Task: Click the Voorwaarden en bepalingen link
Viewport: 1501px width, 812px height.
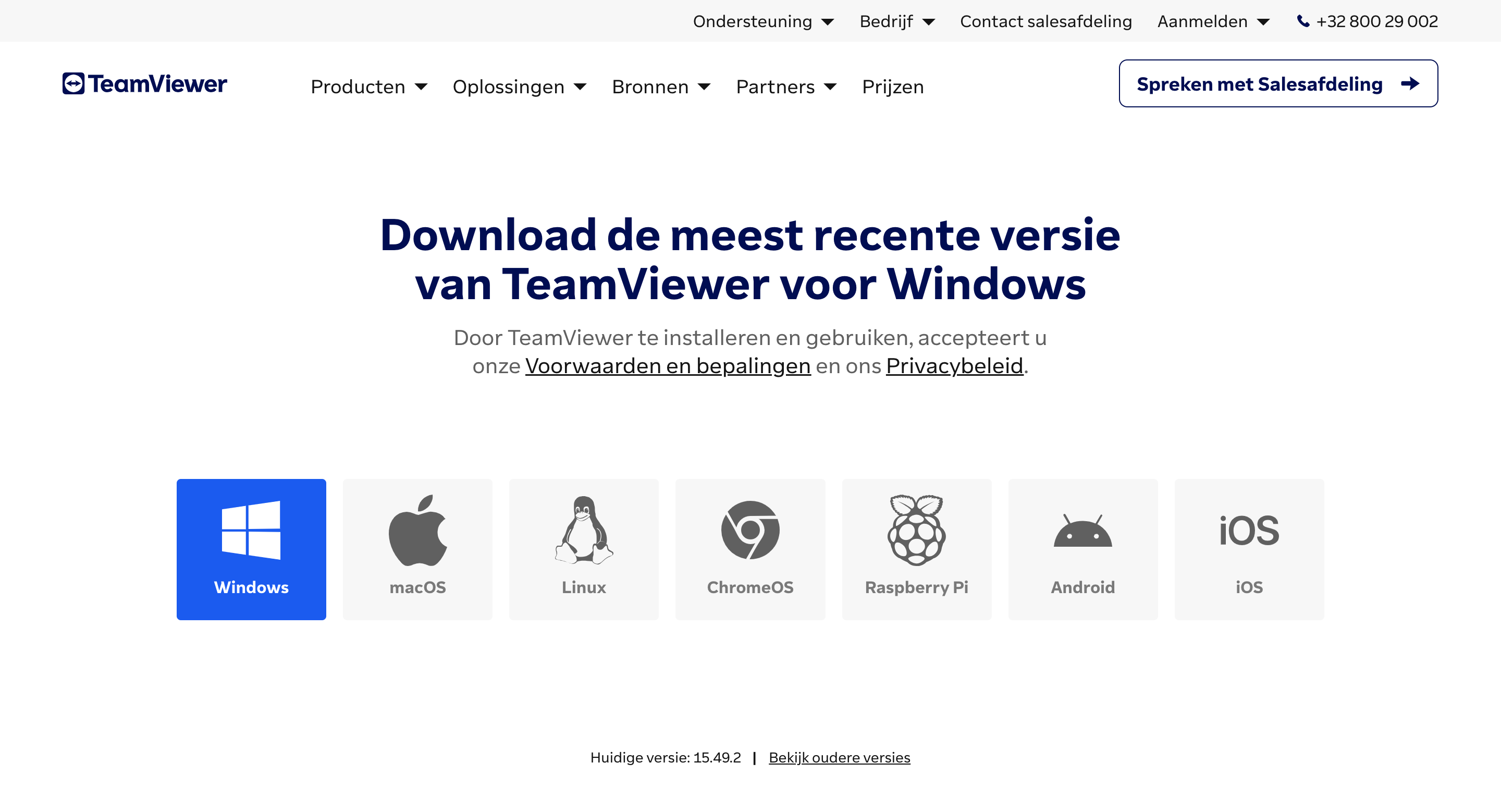Action: [x=668, y=366]
